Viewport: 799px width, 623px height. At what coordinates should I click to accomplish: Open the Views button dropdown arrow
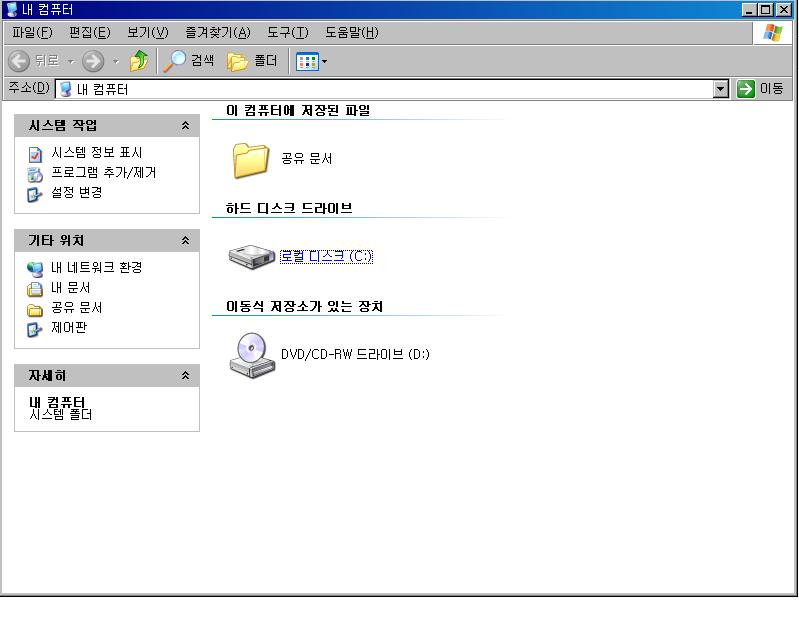pos(324,62)
